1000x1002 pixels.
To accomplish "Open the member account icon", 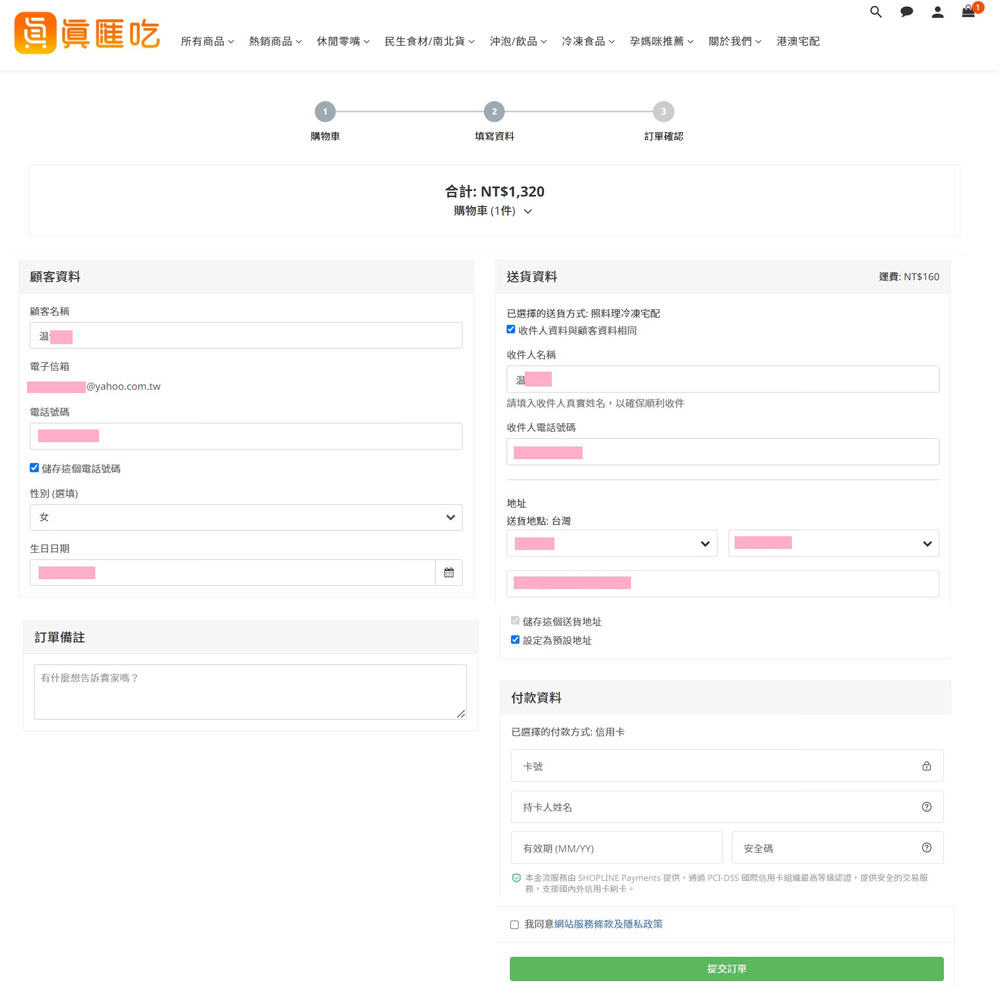I will 937,12.
